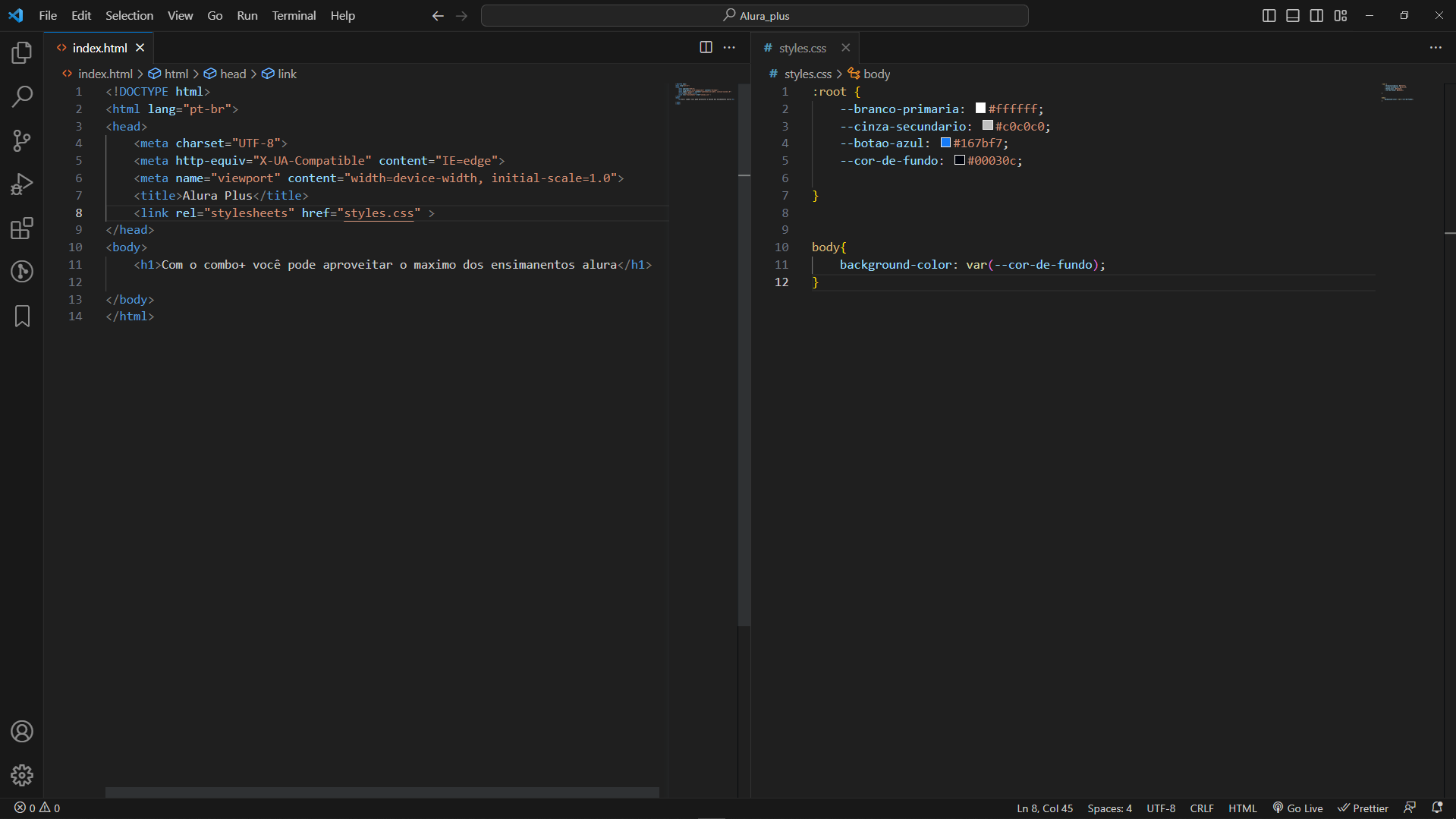Screen dimensions: 1456x819
Task: Toggle the secondary side bar visibility
Action: point(1316,16)
